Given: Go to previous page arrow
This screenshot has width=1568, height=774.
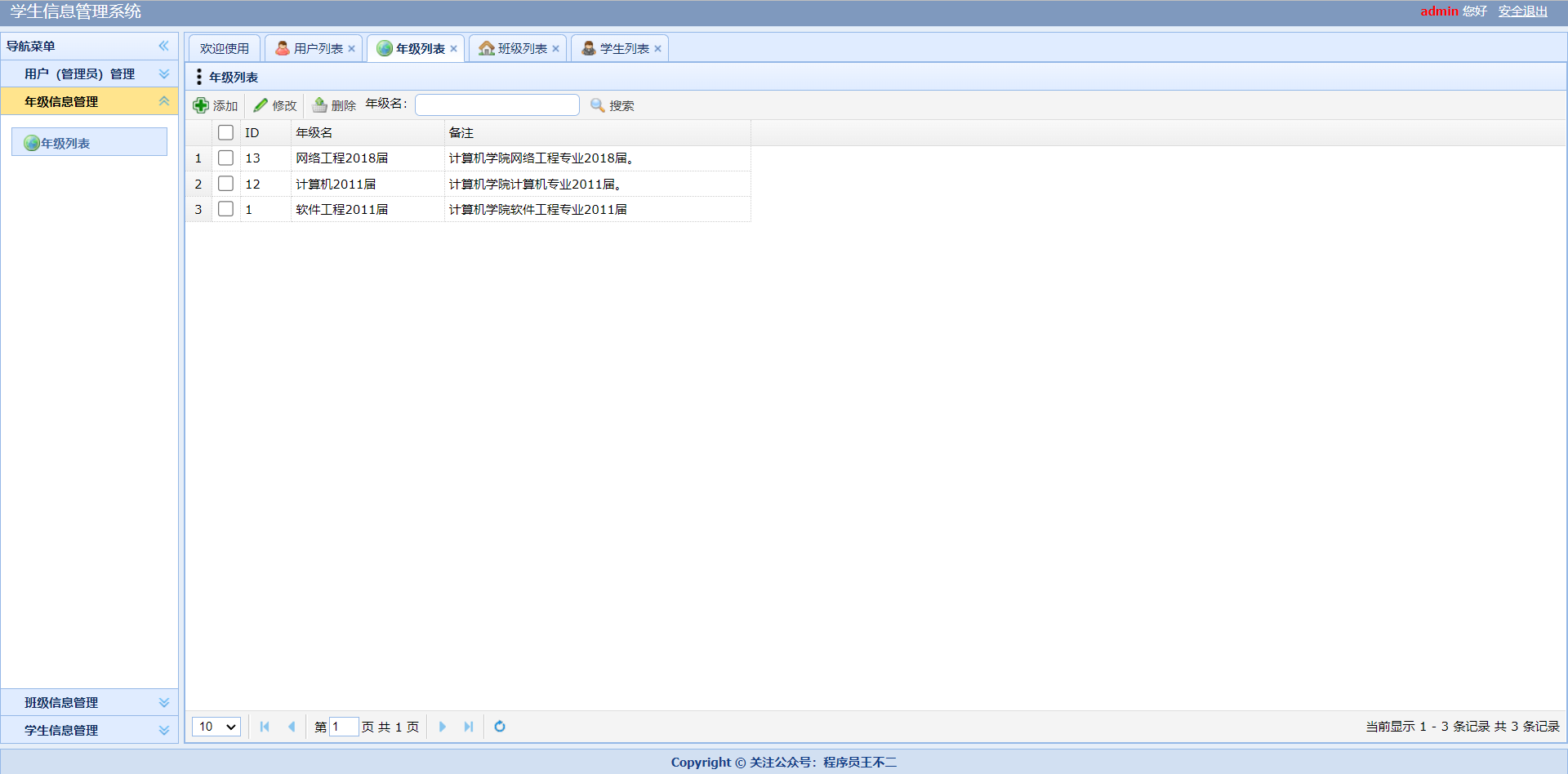Looking at the screenshot, I should tap(292, 727).
